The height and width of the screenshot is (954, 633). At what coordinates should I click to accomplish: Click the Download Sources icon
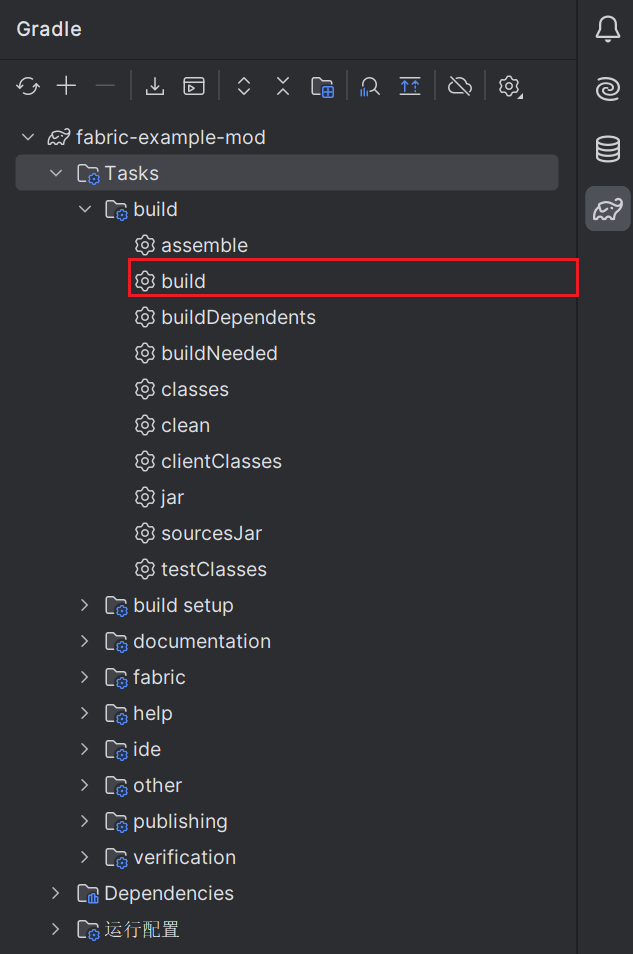(x=155, y=86)
